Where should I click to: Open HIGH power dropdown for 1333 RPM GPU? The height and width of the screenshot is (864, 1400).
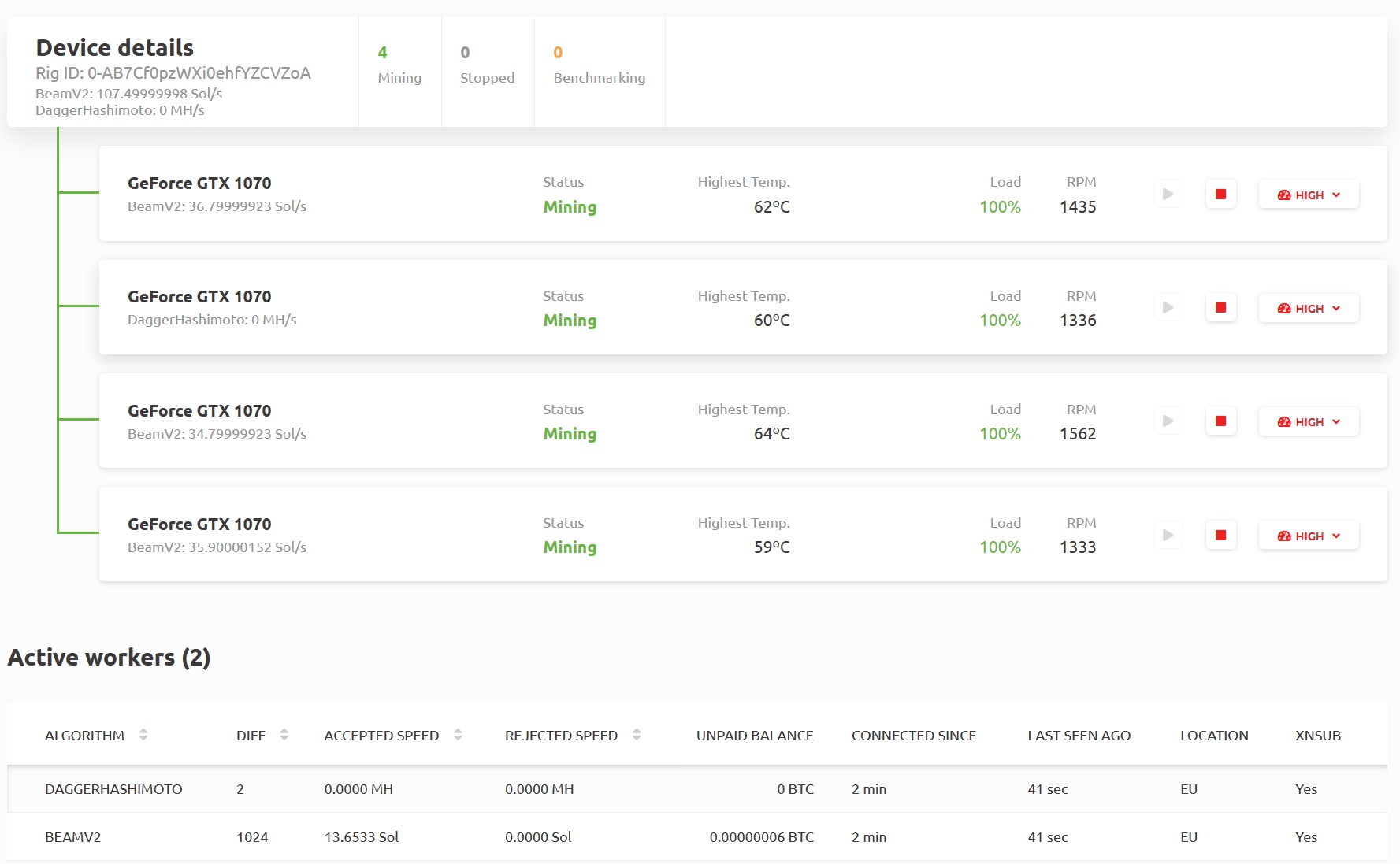[x=1308, y=536]
